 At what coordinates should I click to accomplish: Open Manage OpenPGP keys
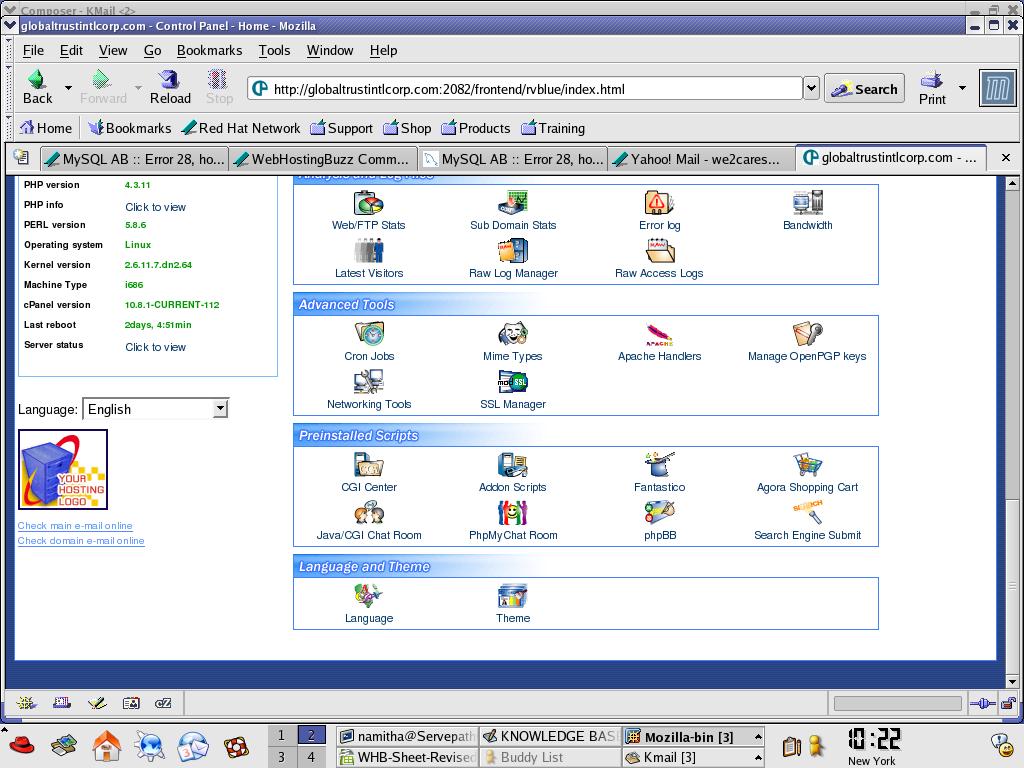(x=807, y=335)
